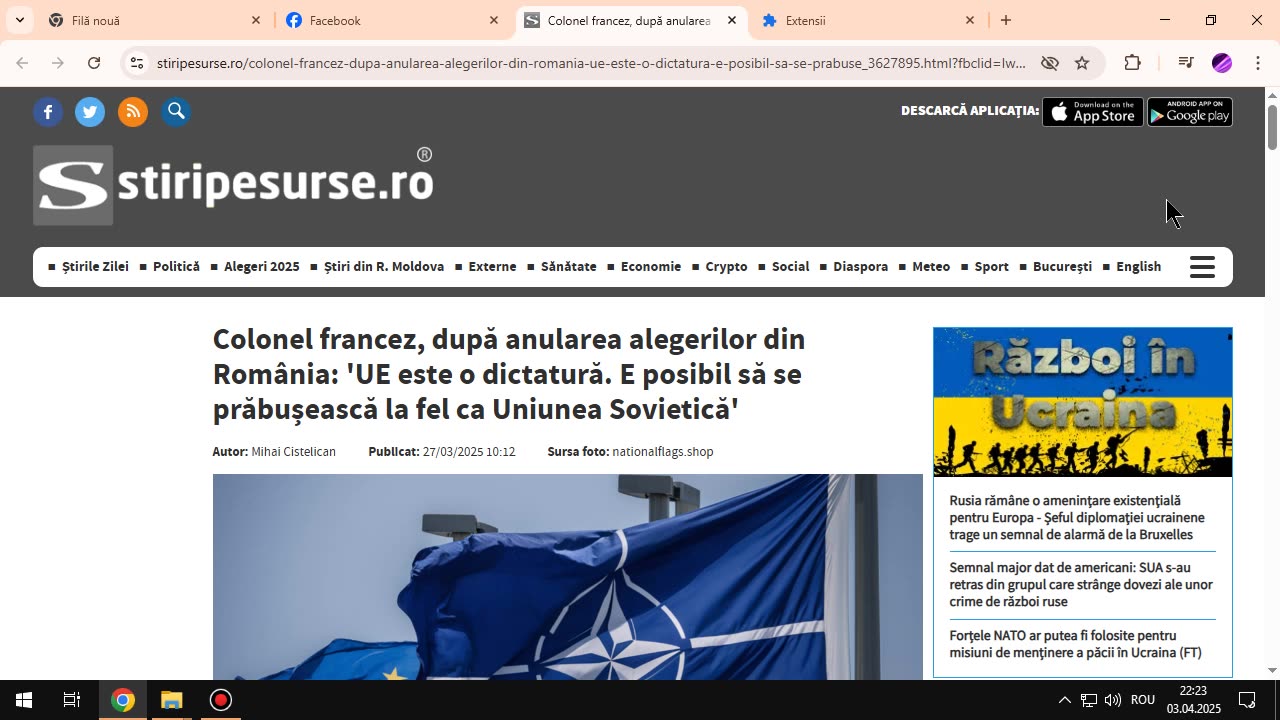This screenshot has height=720, width=1280.
Task: Expand the tab search dropdown arrow
Action: (19, 20)
